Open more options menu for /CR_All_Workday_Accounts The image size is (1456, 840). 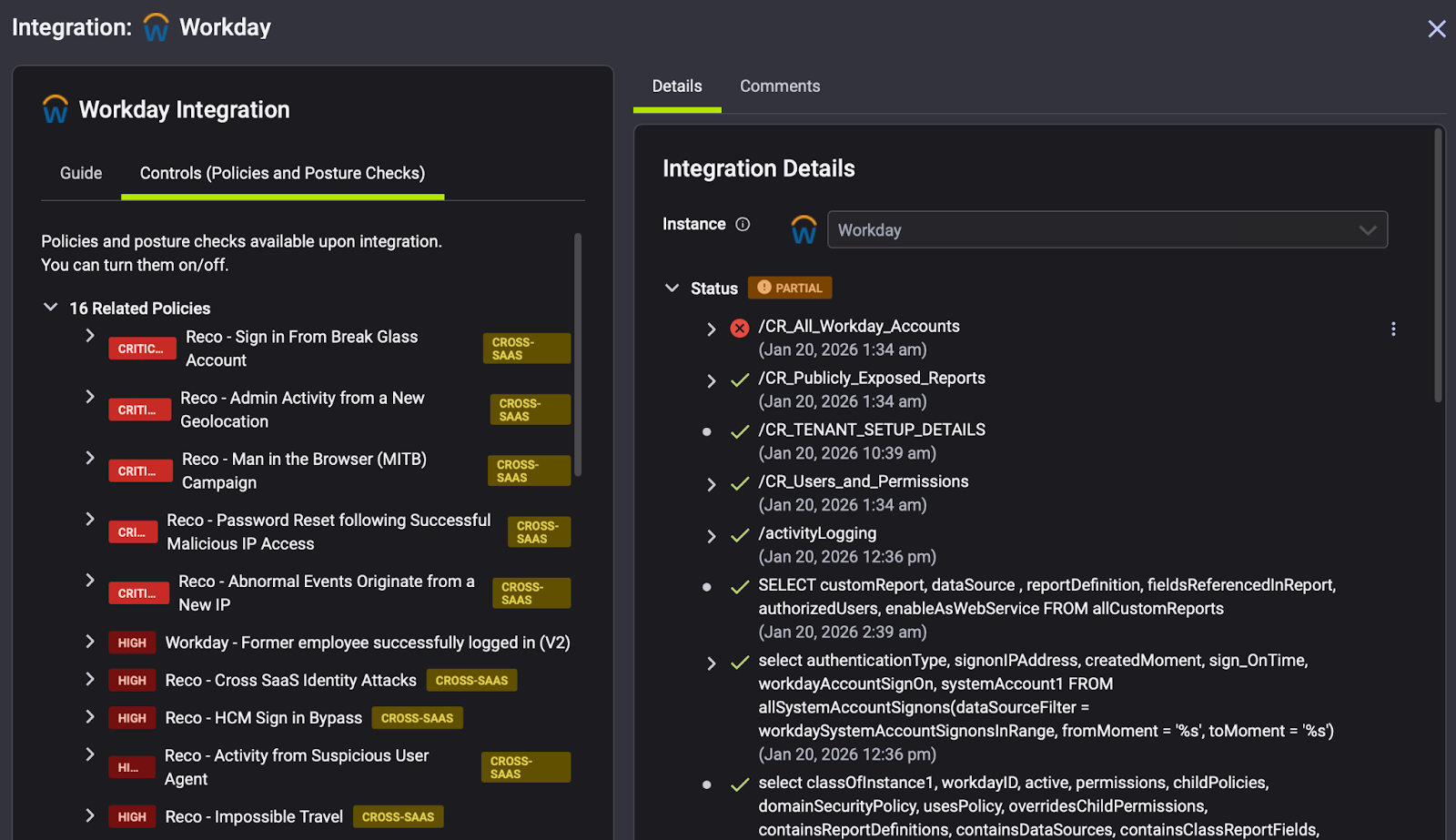[1393, 329]
